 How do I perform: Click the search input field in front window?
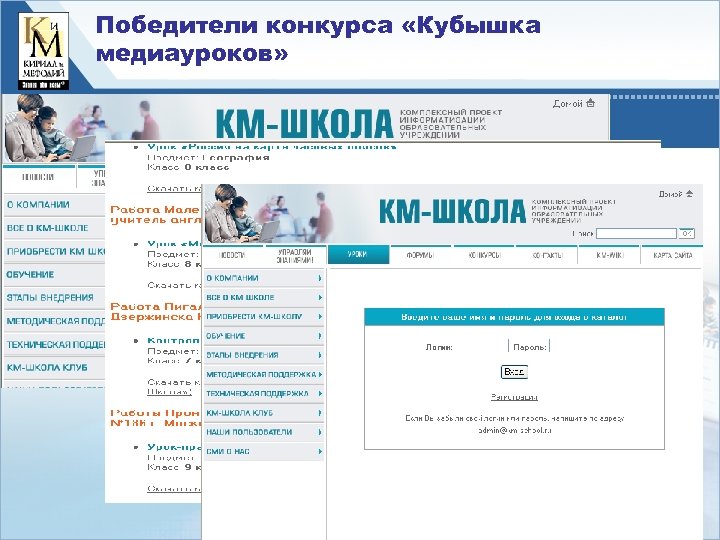636,234
